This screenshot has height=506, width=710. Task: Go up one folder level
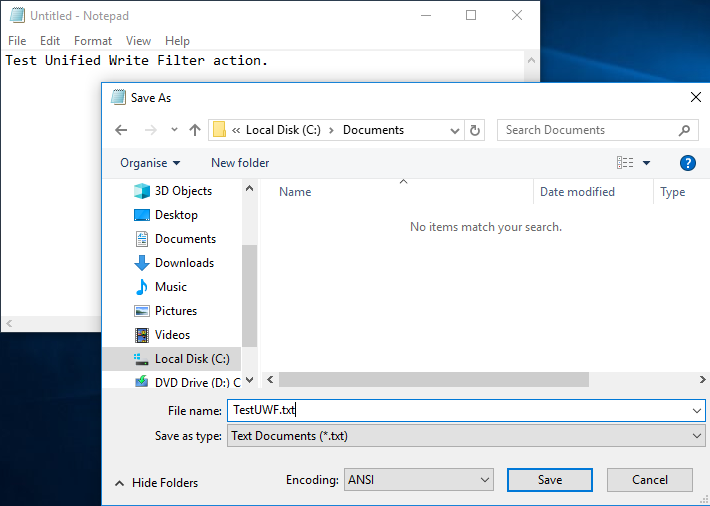click(x=195, y=130)
